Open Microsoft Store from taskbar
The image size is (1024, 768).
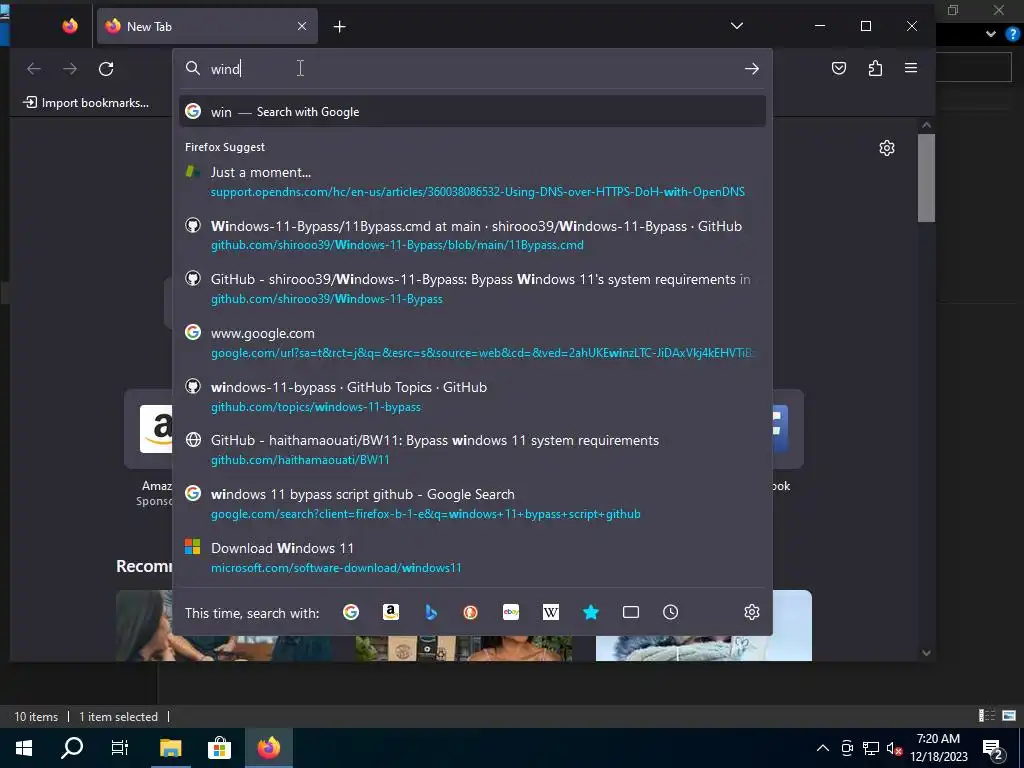click(219, 748)
